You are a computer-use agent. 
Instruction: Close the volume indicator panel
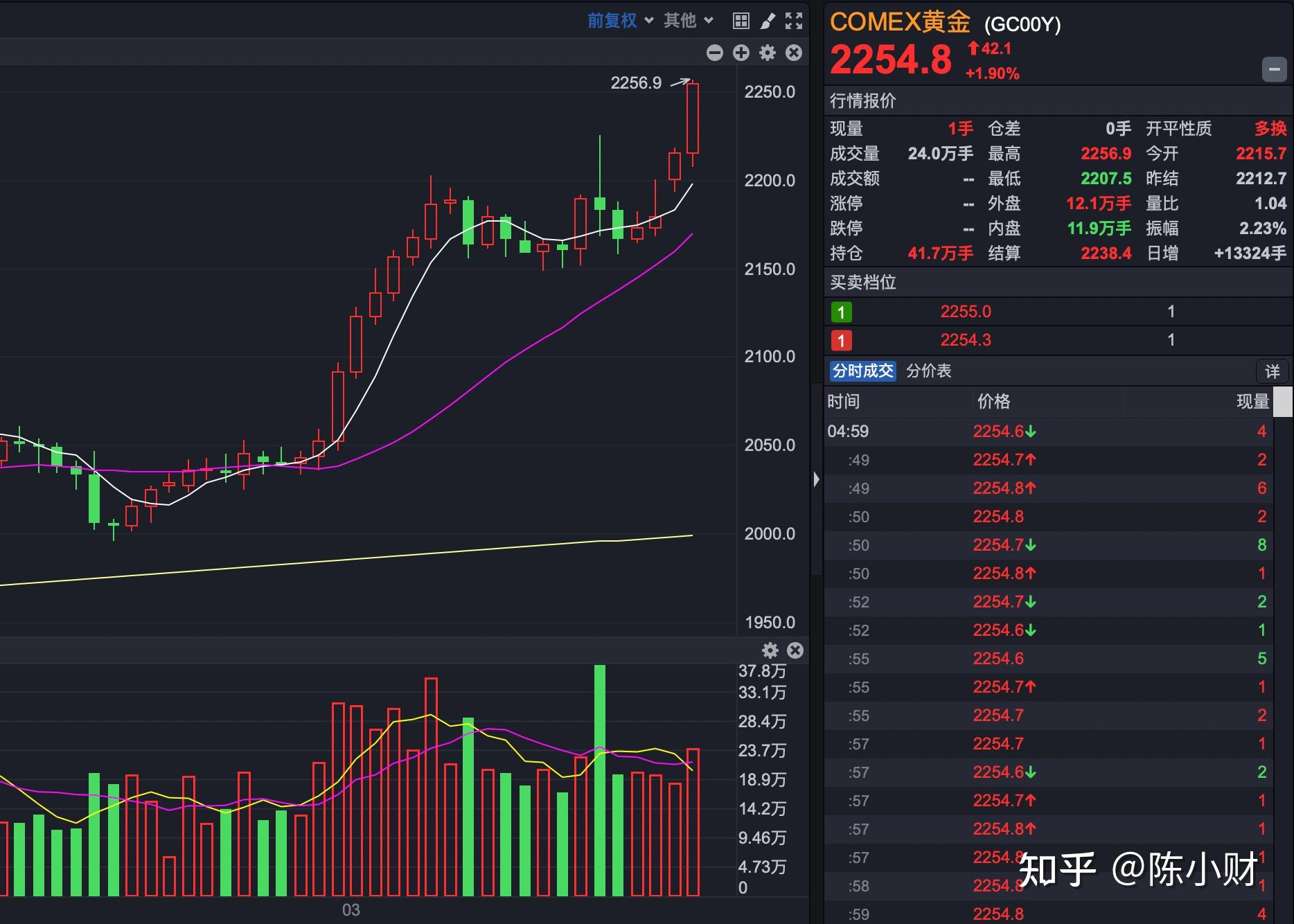[795, 650]
